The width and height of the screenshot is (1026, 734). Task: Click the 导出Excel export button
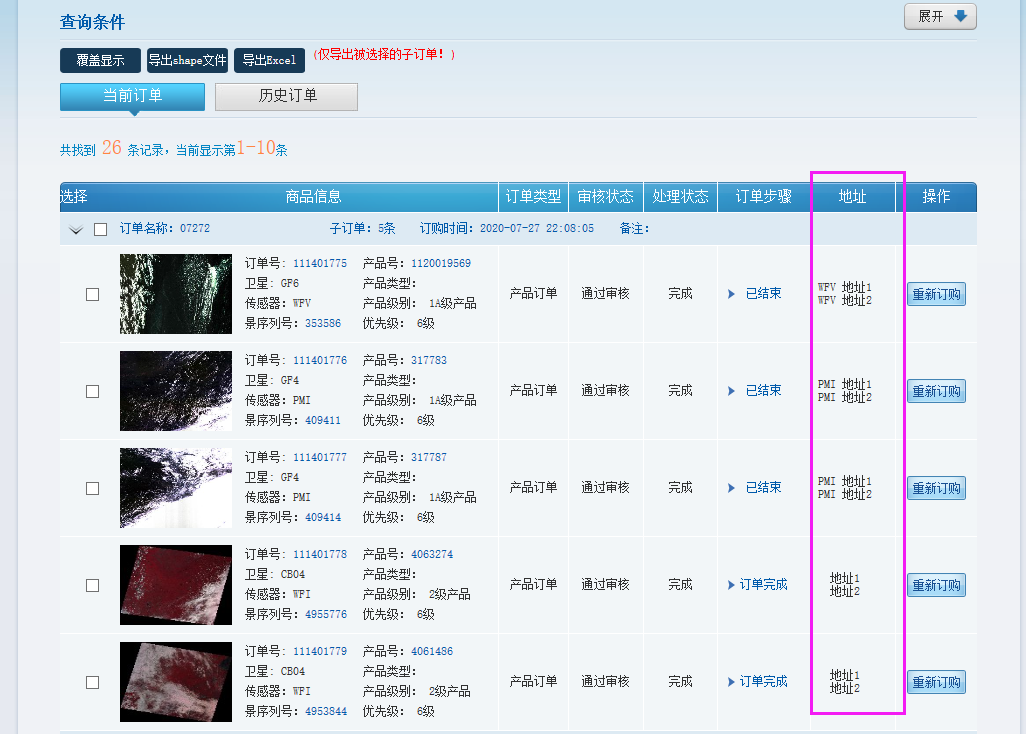coord(268,60)
